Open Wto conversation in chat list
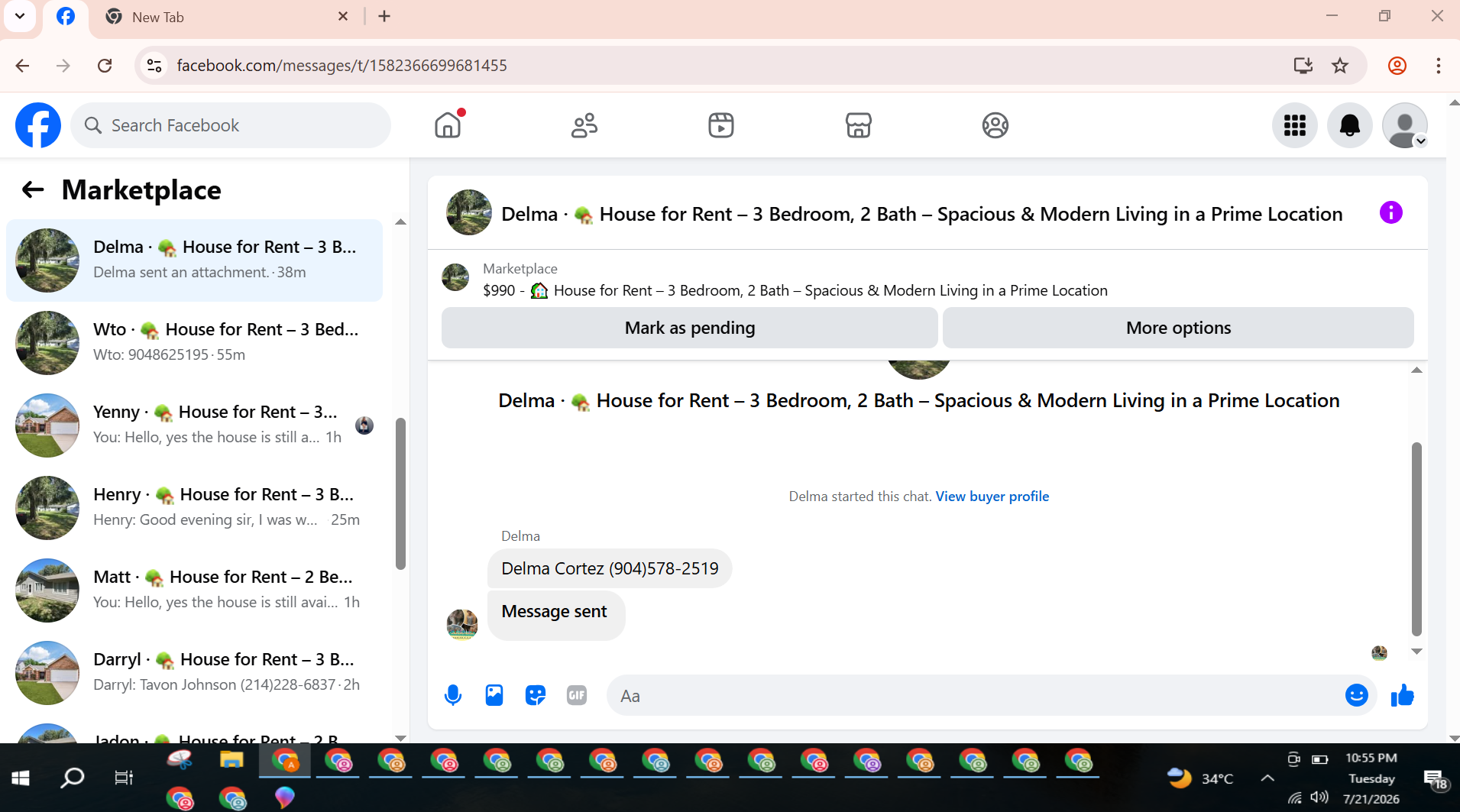Viewport: 1460px width, 812px height. (x=195, y=343)
